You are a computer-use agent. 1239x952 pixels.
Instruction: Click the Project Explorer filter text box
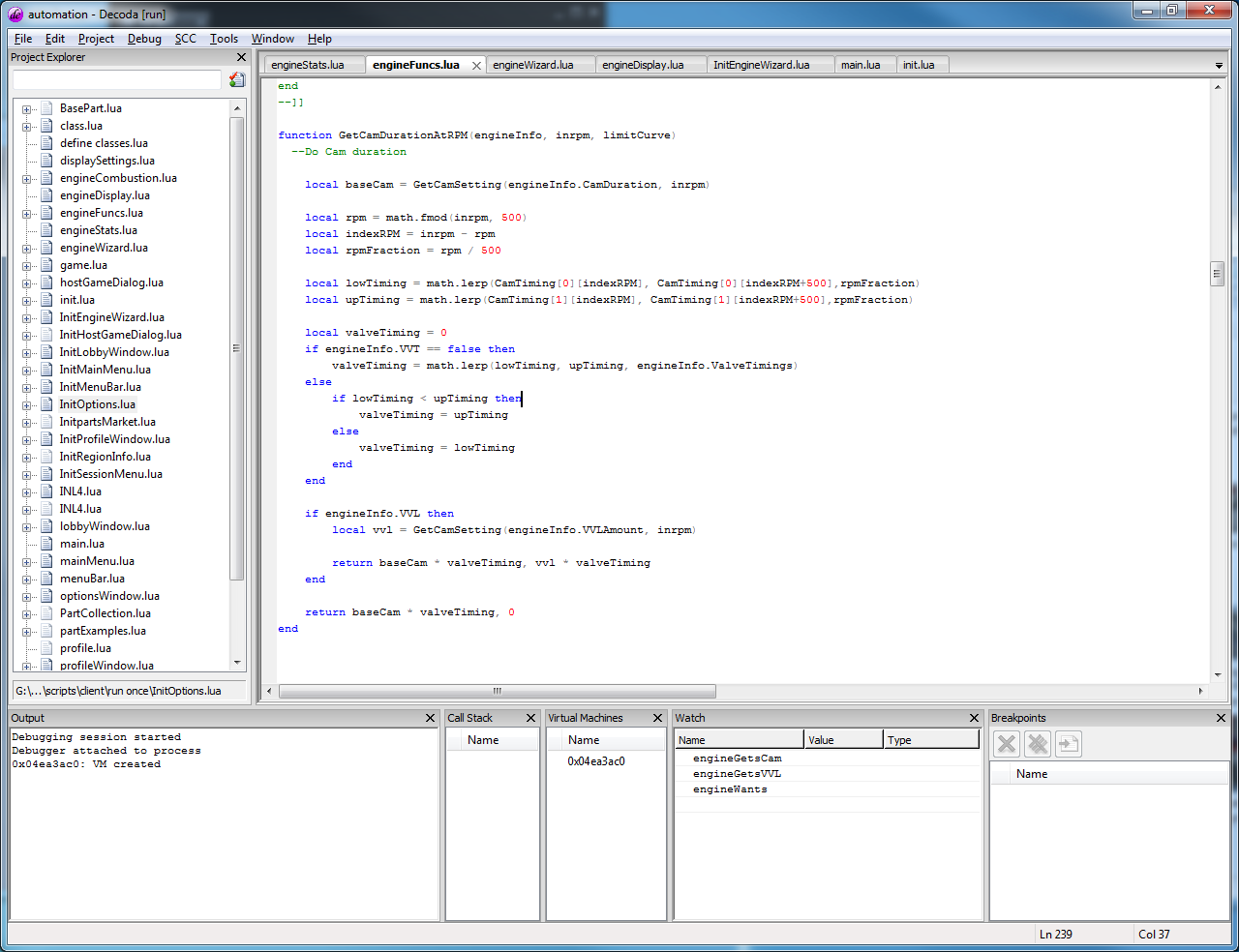point(117,80)
